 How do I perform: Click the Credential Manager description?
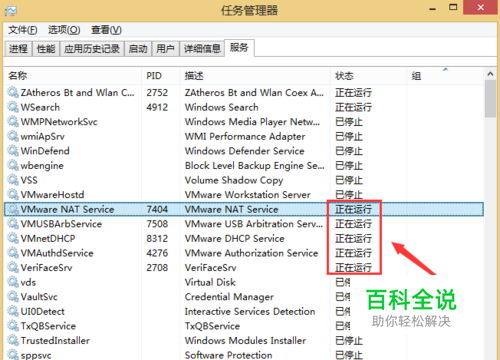click(229, 297)
